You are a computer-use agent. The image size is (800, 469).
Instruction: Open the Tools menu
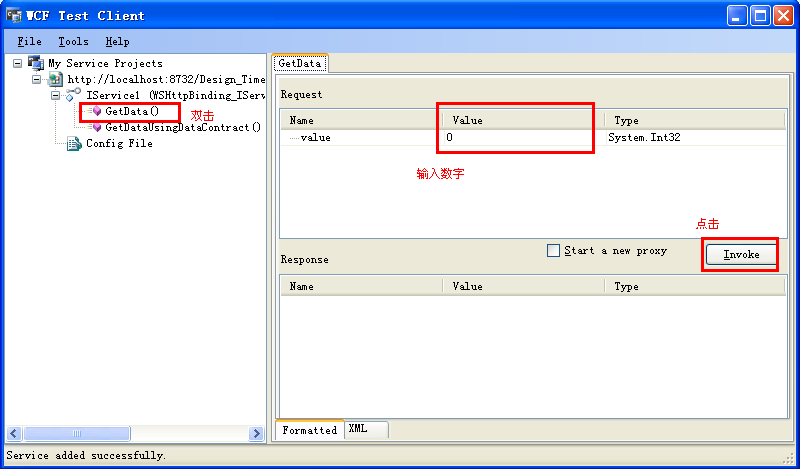[73, 41]
